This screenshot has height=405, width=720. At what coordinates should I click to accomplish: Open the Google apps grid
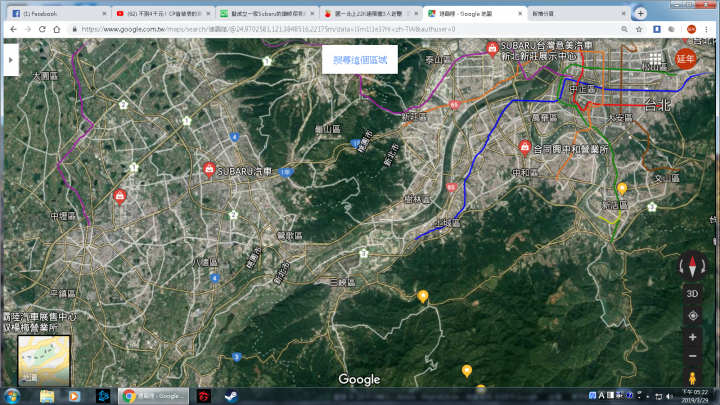(x=655, y=59)
